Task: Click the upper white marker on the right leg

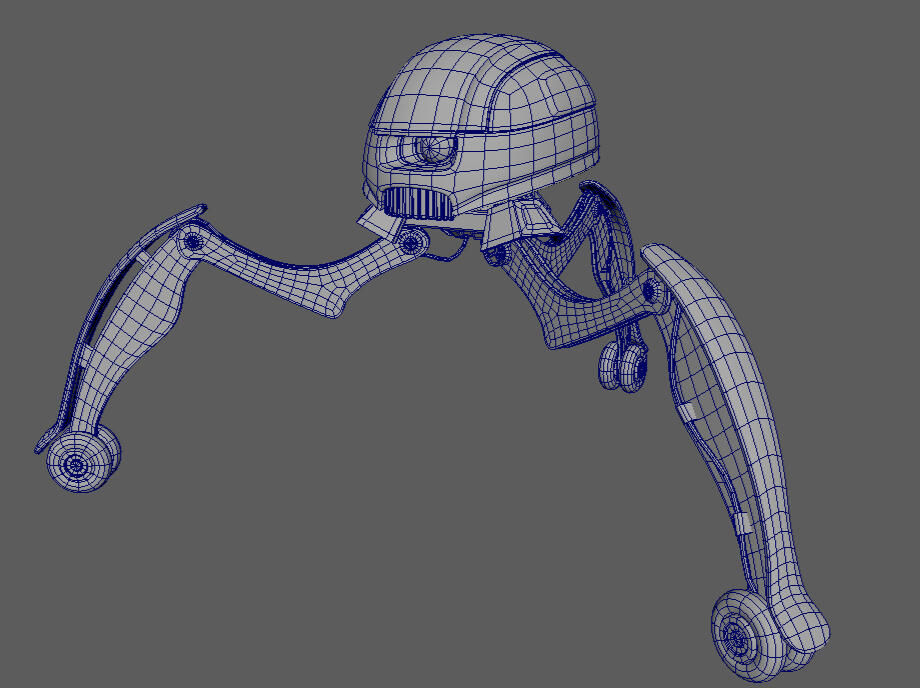Action: (x=686, y=410)
